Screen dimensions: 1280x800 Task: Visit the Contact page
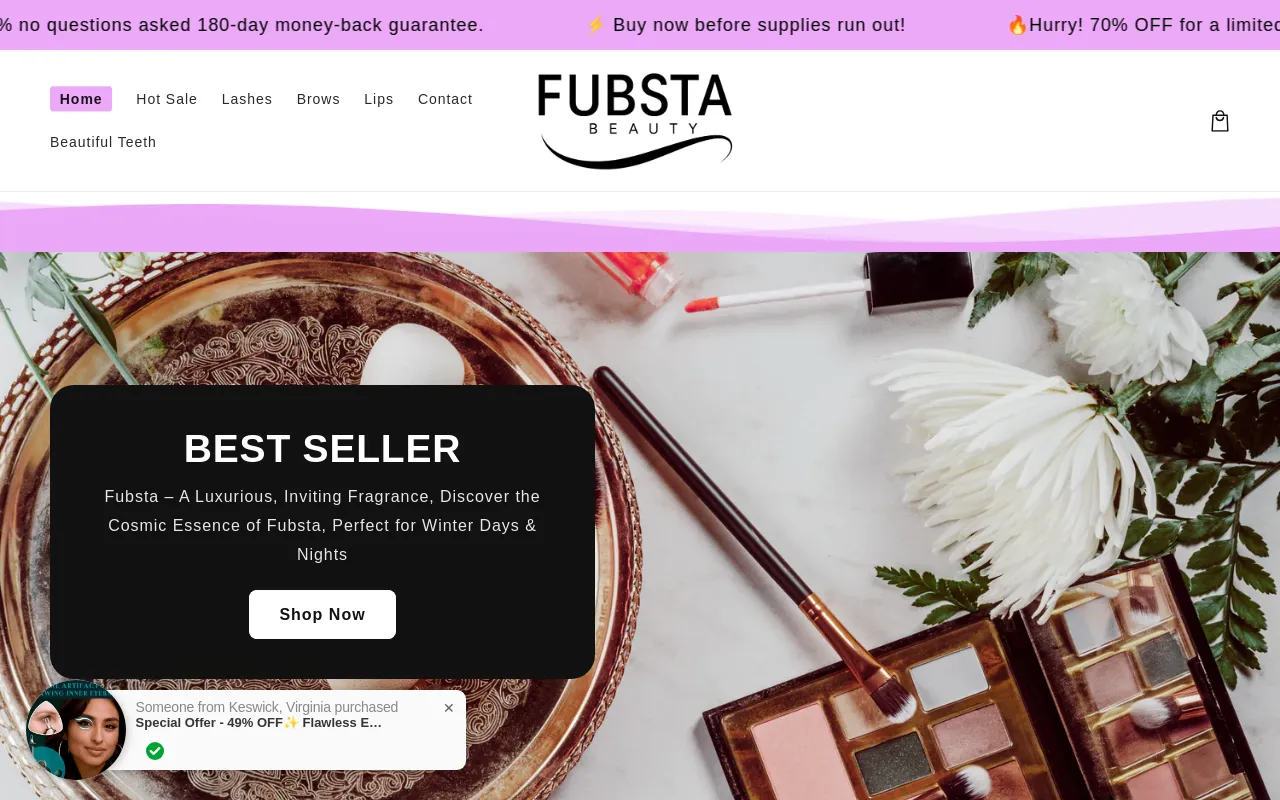pyautogui.click(x=445, y=99)
